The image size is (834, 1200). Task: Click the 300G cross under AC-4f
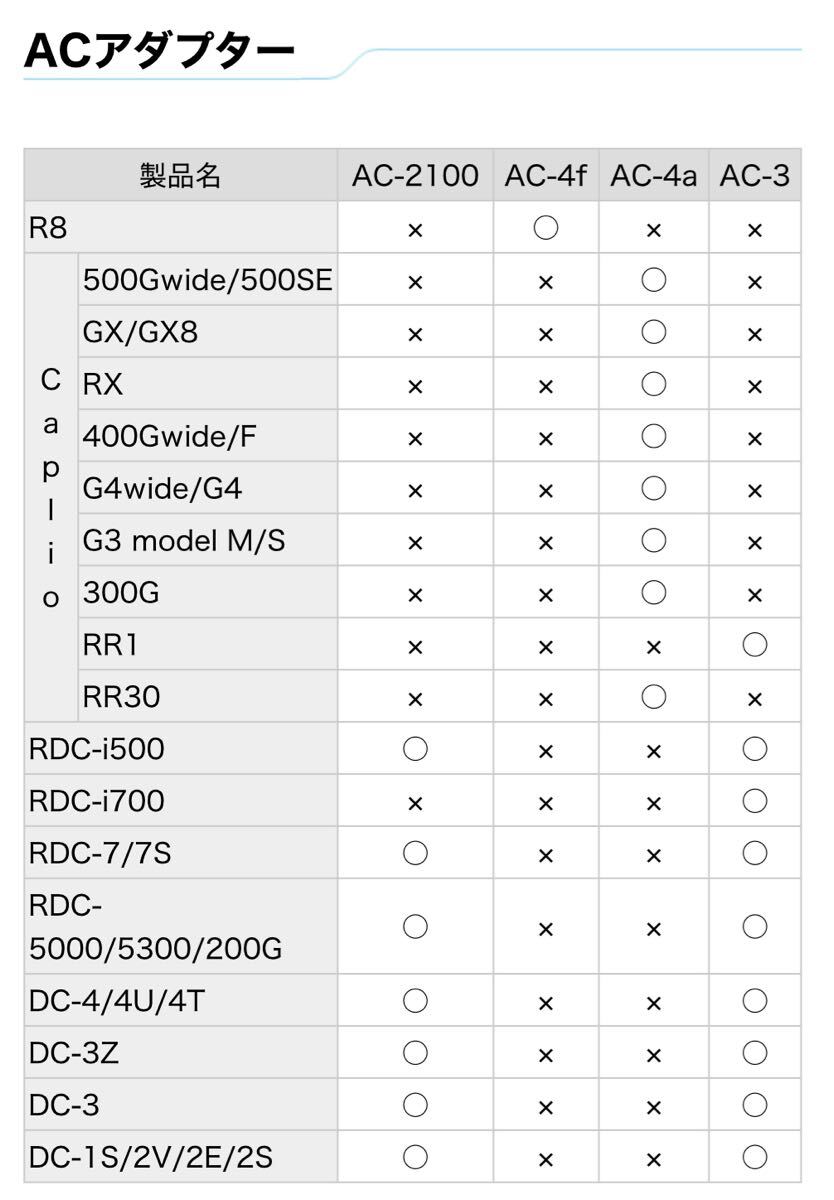point(545,594)
